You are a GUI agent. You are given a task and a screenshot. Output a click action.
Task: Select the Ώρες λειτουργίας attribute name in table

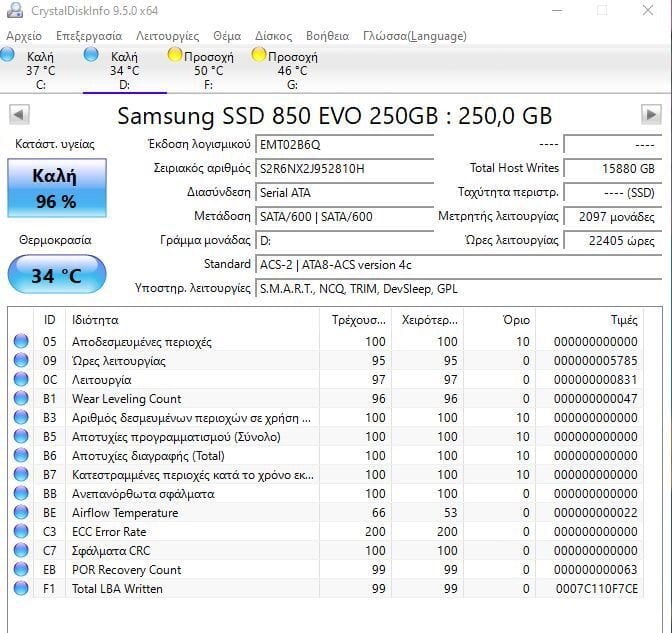[x=119, y=361]
